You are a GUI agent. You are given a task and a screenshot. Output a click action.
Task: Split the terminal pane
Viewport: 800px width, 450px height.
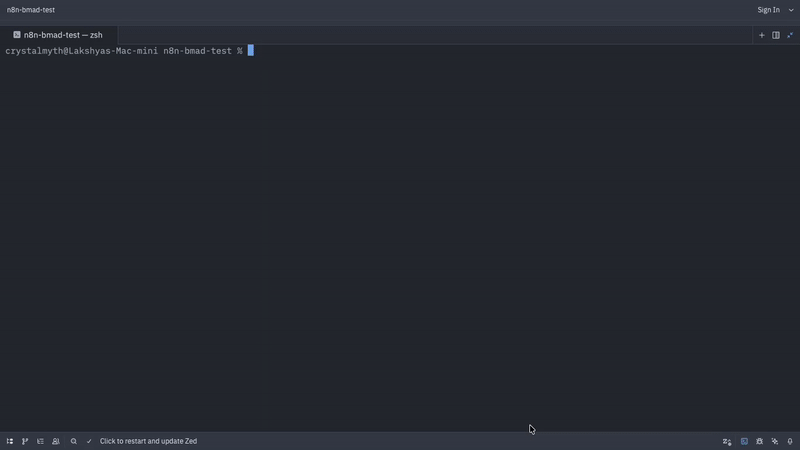pos(776,35)
